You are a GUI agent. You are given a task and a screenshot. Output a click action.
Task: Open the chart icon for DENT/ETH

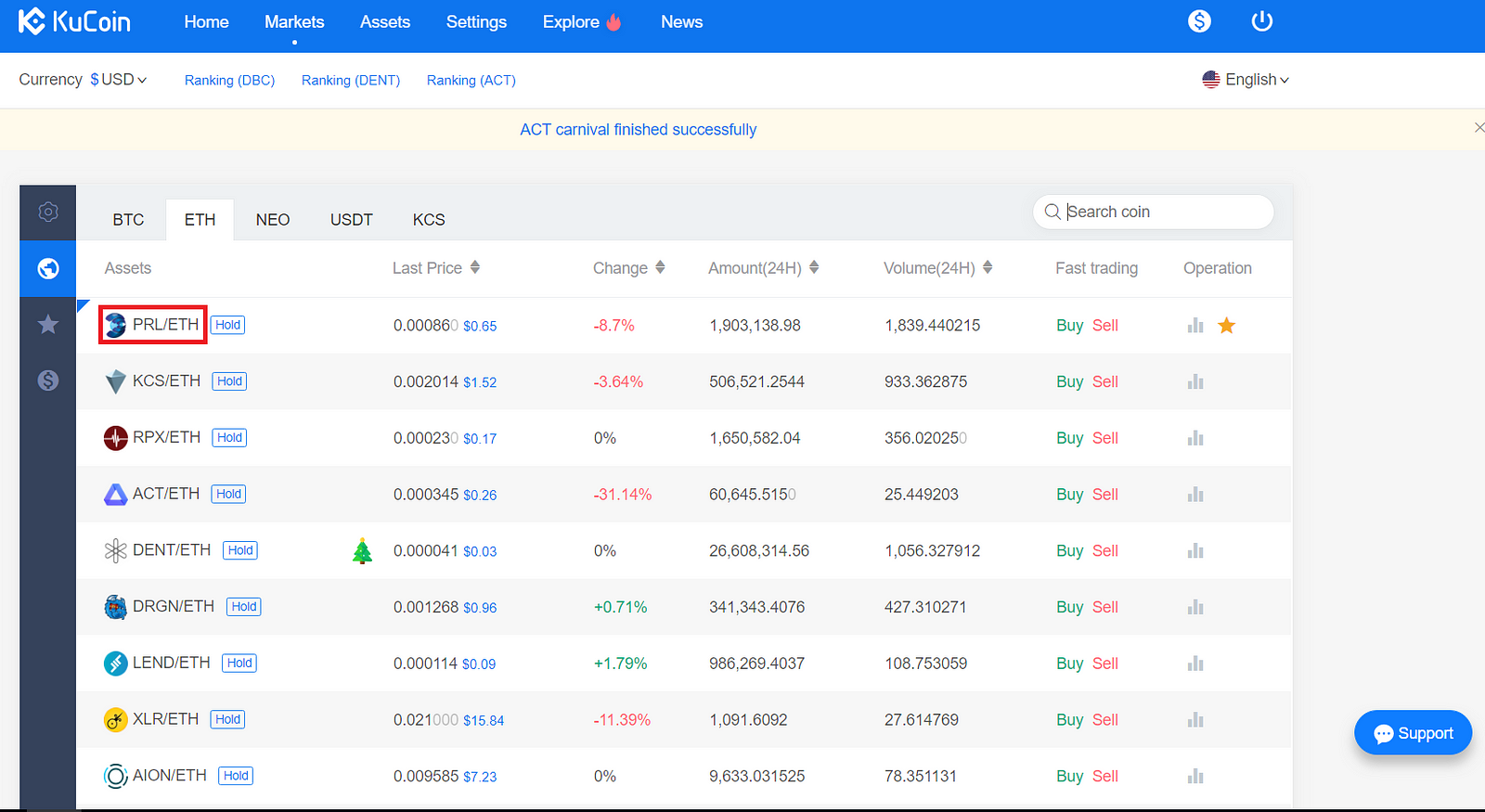pos(1195,551)
